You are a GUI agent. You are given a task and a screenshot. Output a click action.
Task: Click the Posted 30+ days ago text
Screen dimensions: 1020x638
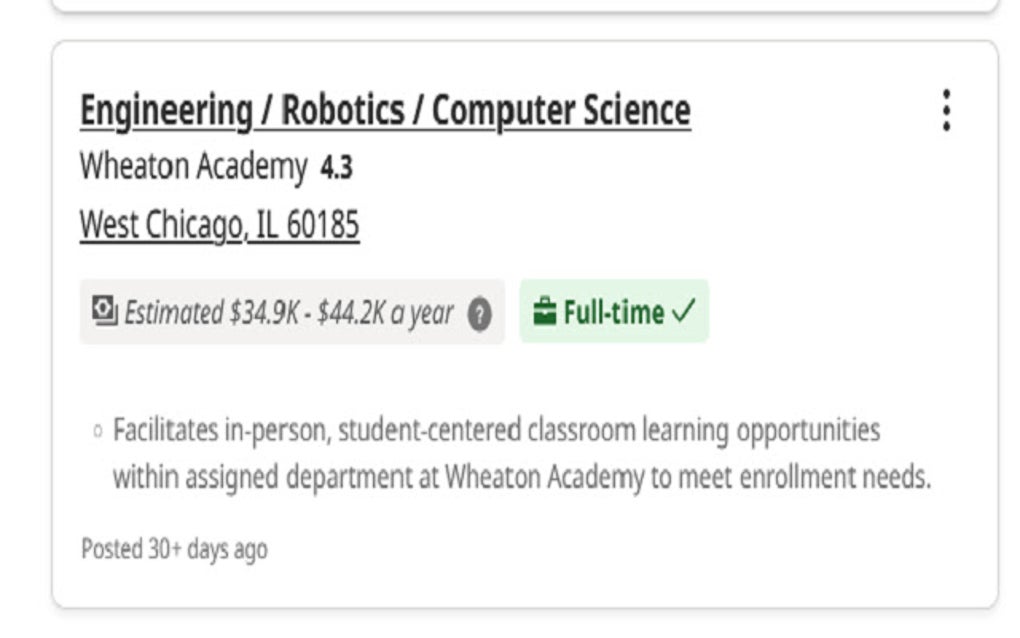(x=174, y=549)
